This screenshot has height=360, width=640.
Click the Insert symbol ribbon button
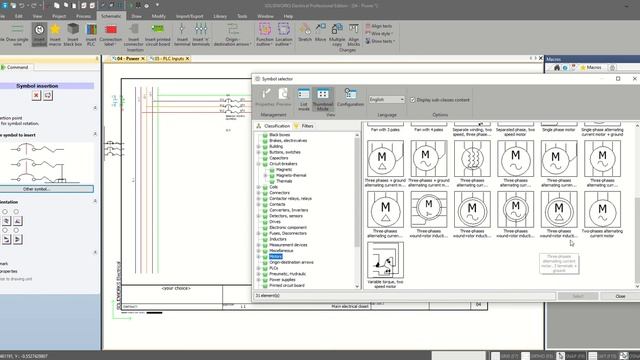39,34
